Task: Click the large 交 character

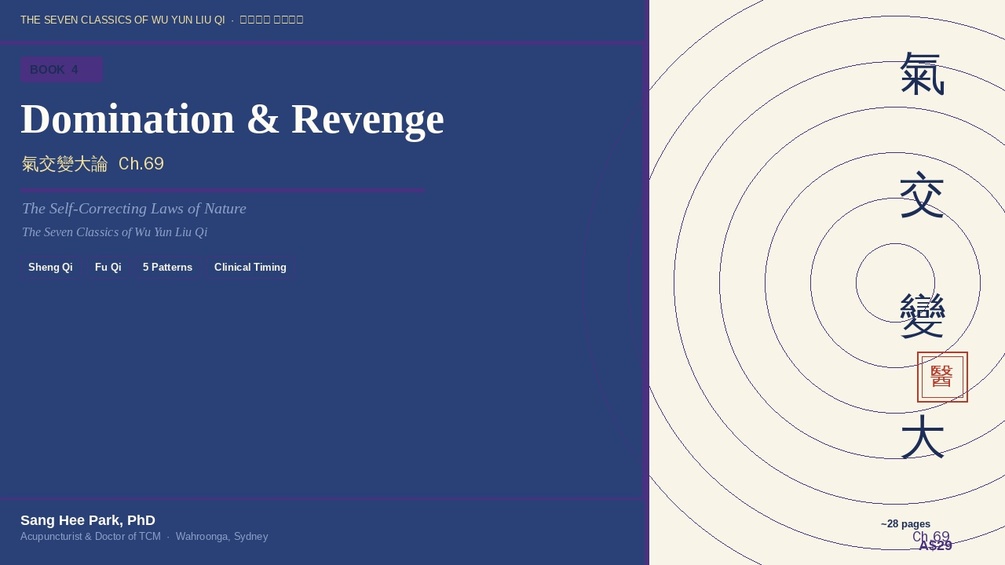Action: click(922, 195)
